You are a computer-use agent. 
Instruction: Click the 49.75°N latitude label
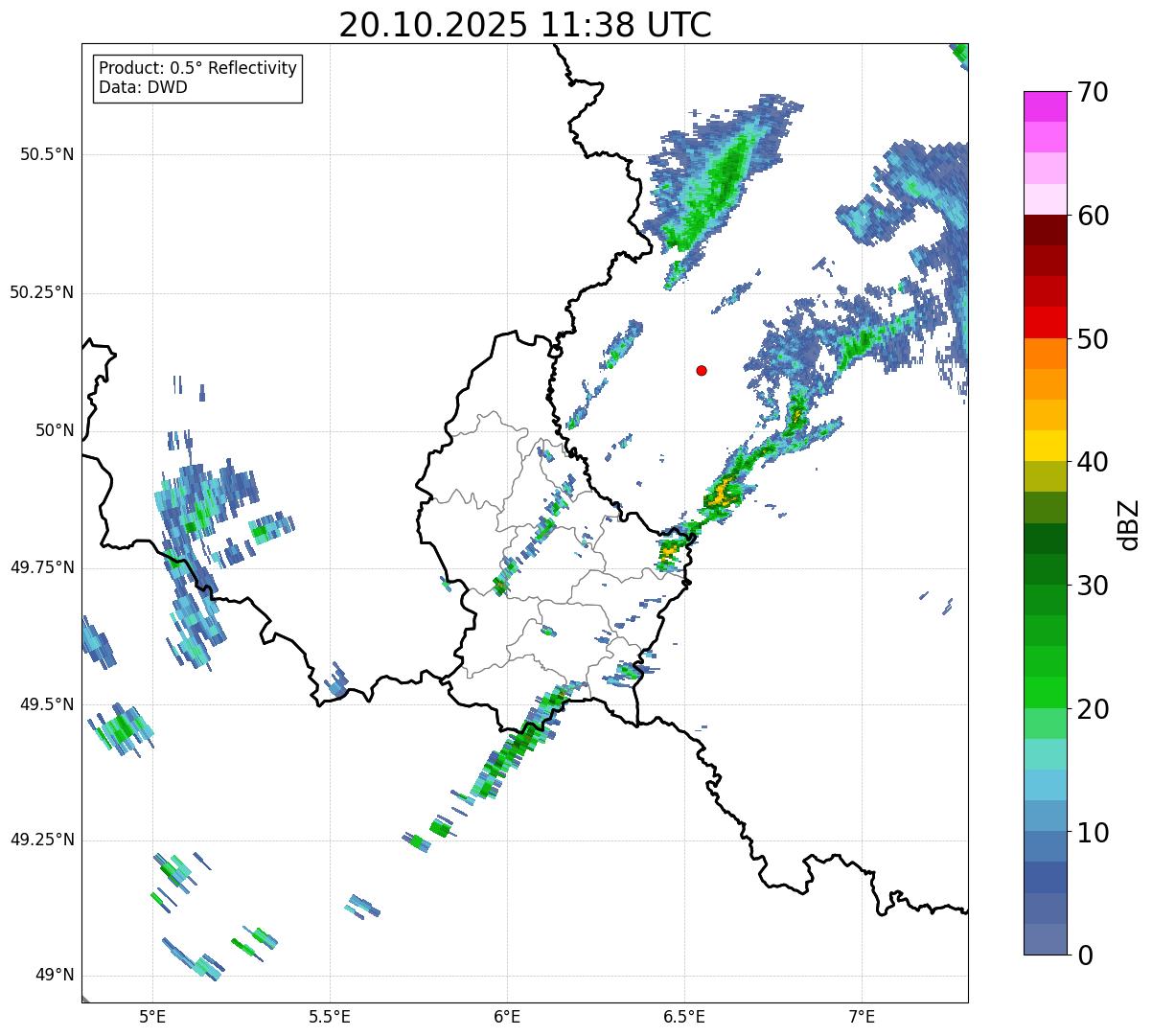click(x=41, y=567)
